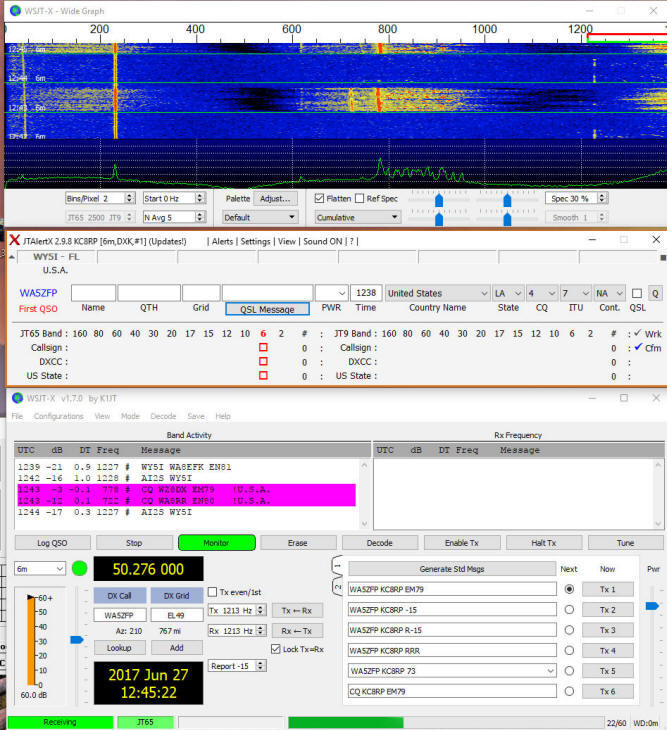Click the WSJT-X main window globe icon
Image resolution: width=667 pixels, height=730 pixels.
[17, 399]
